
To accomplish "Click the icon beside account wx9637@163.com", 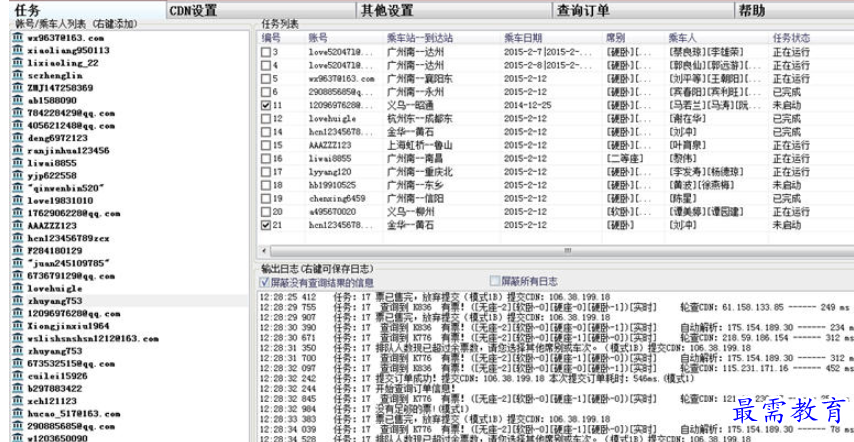I will [x=18, y=37].
